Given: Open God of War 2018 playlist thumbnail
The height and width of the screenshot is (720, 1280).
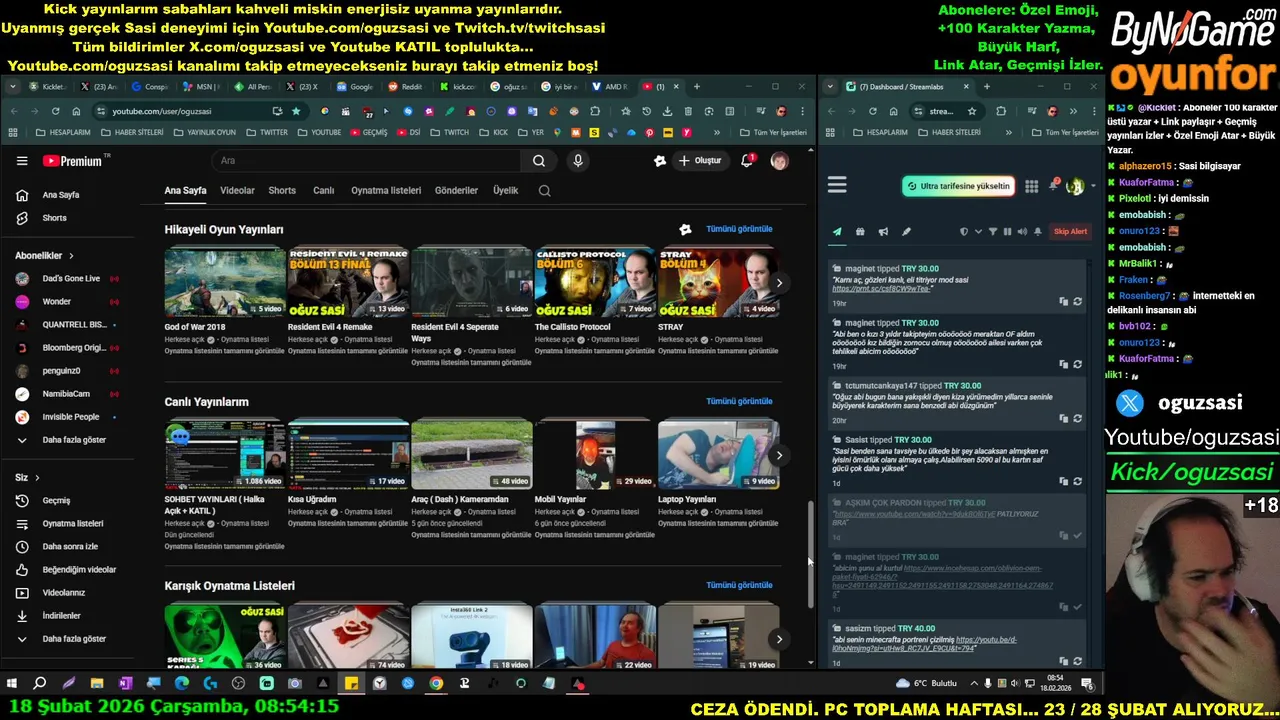Looking at the screenshot, I should click(x=225, y=282).
